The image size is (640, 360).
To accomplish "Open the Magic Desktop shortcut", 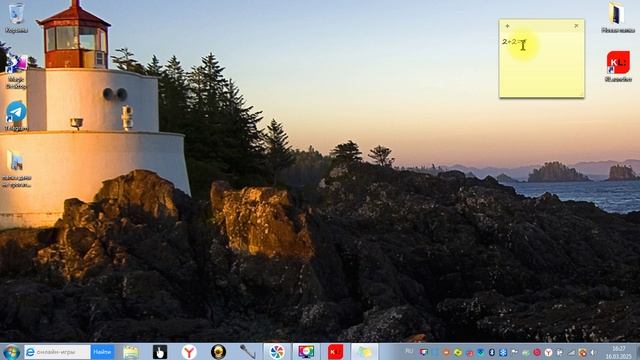I will click(x=16, y=71).
